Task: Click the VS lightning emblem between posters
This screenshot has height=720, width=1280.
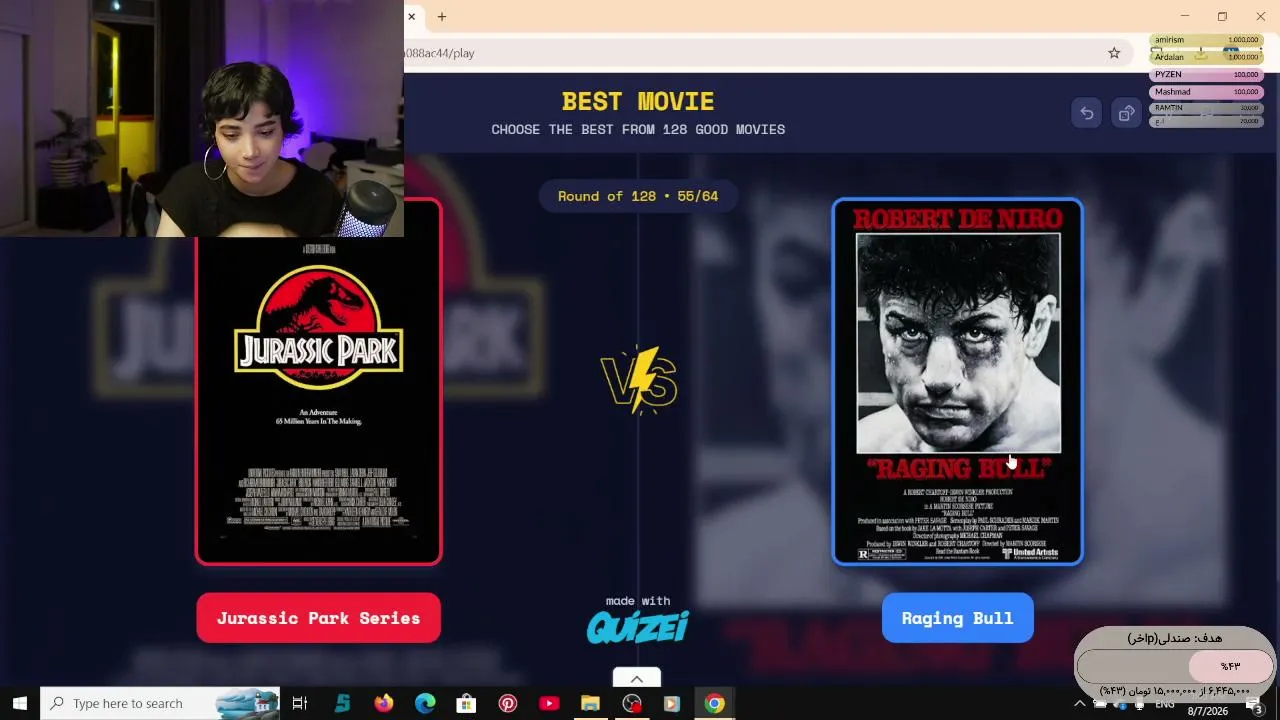Action: [638, 379]
